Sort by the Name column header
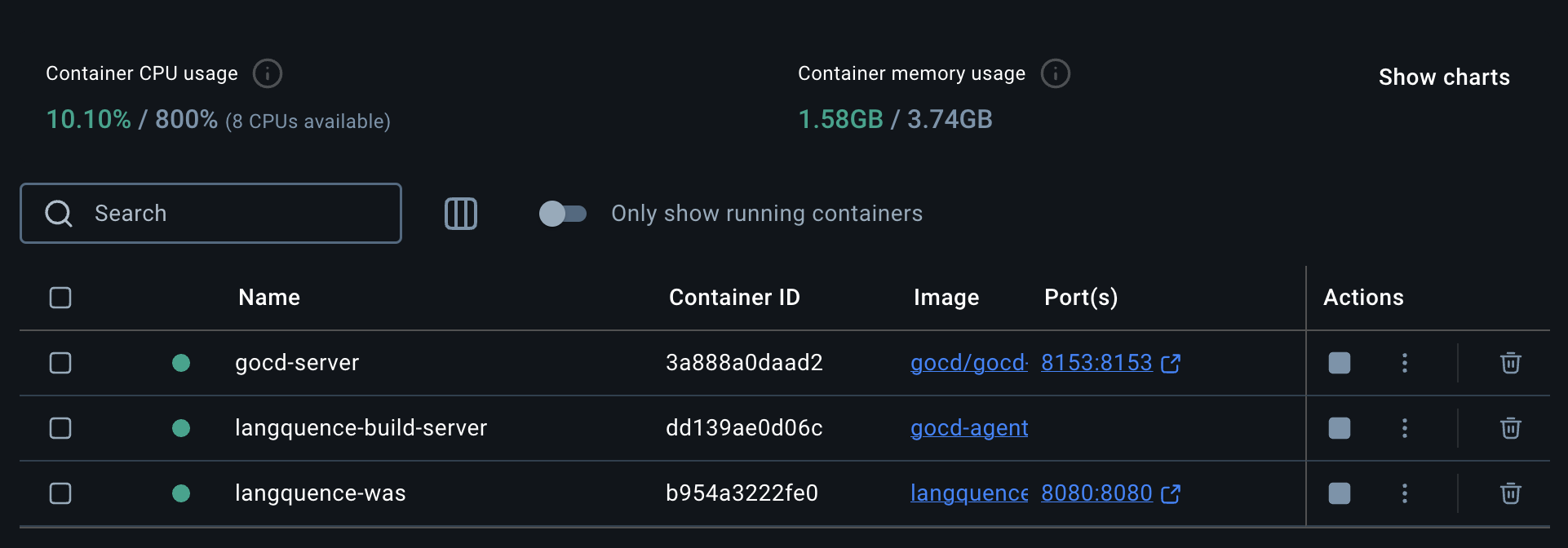This screenshot has height=548, width=1568. click(269, 298)
